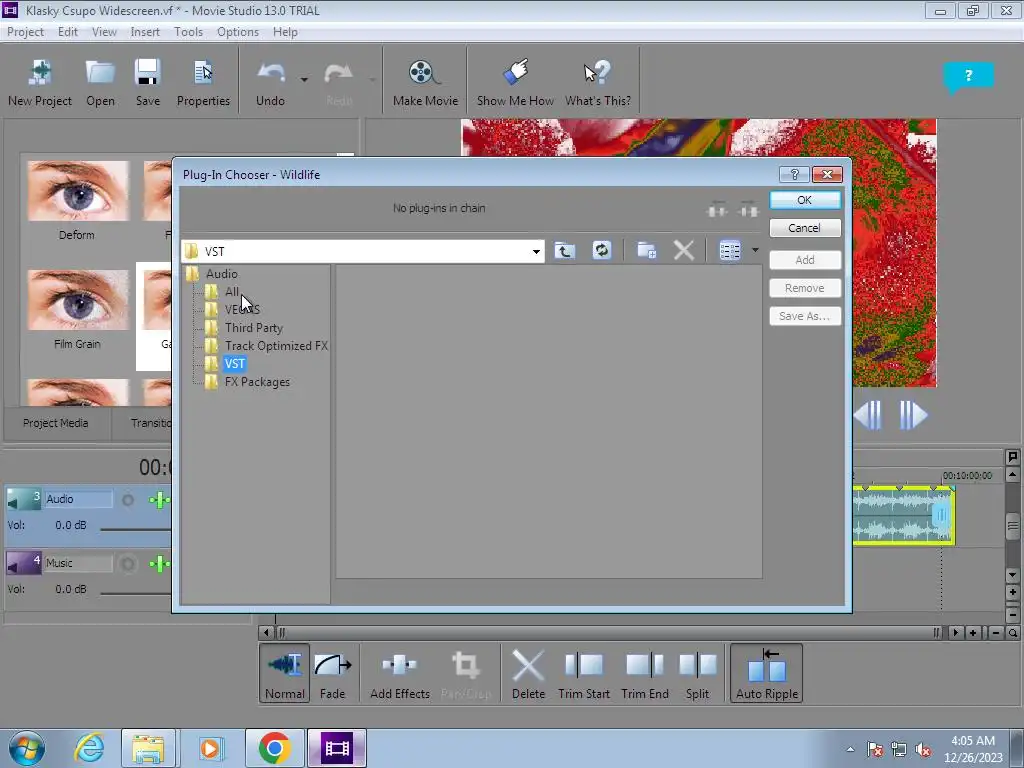
Task: Click the Music track volume slider
Action: pyautogui.click(x=135, y=592)
